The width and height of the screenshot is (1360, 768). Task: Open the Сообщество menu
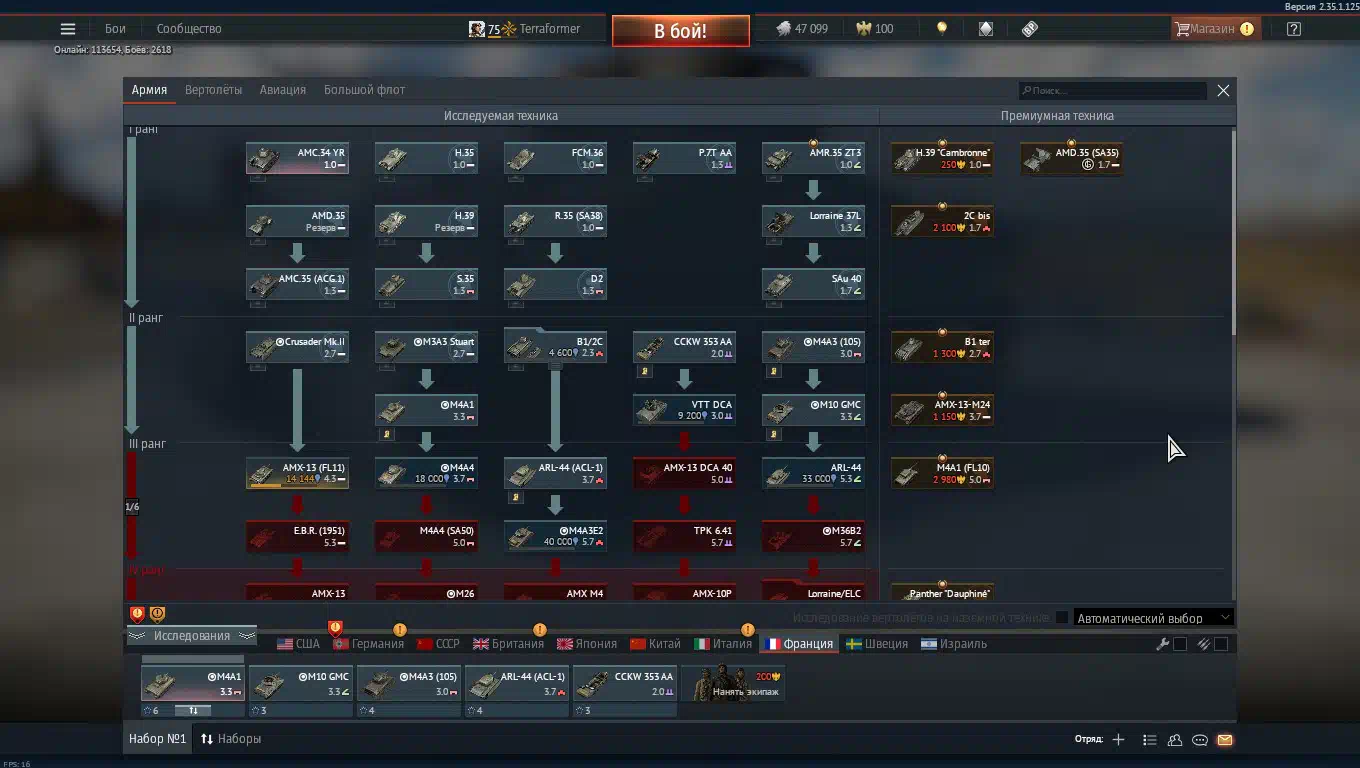coord(189,29)
